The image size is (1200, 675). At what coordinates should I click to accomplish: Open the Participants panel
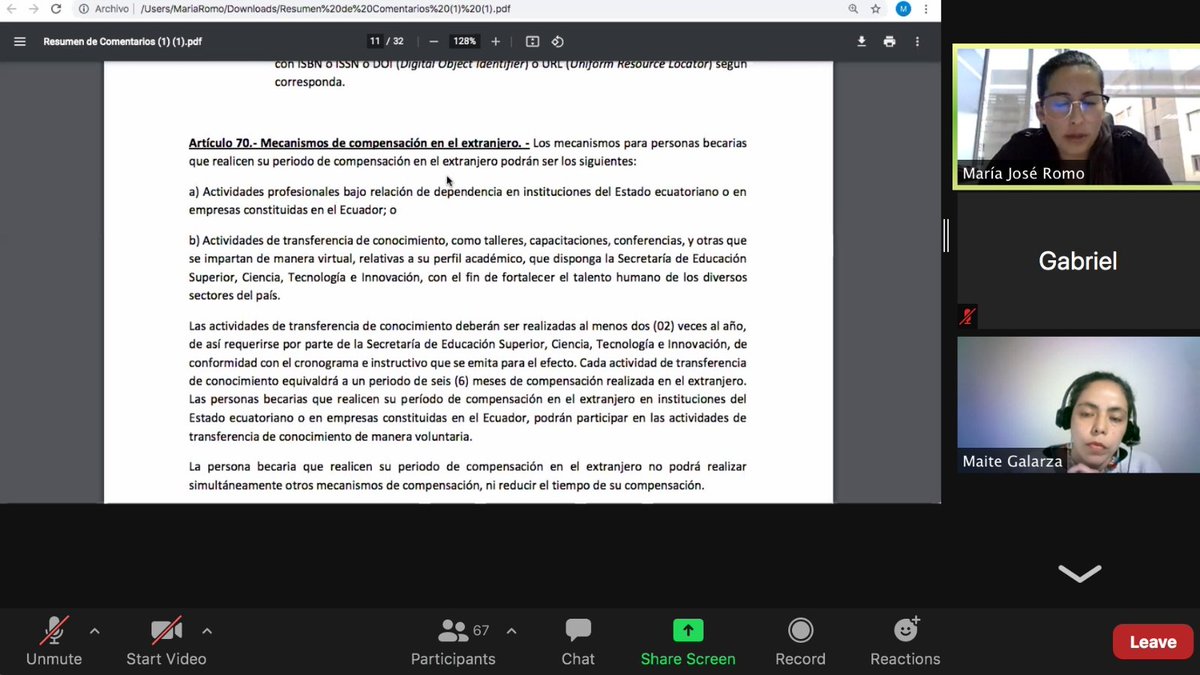point(453,642)
